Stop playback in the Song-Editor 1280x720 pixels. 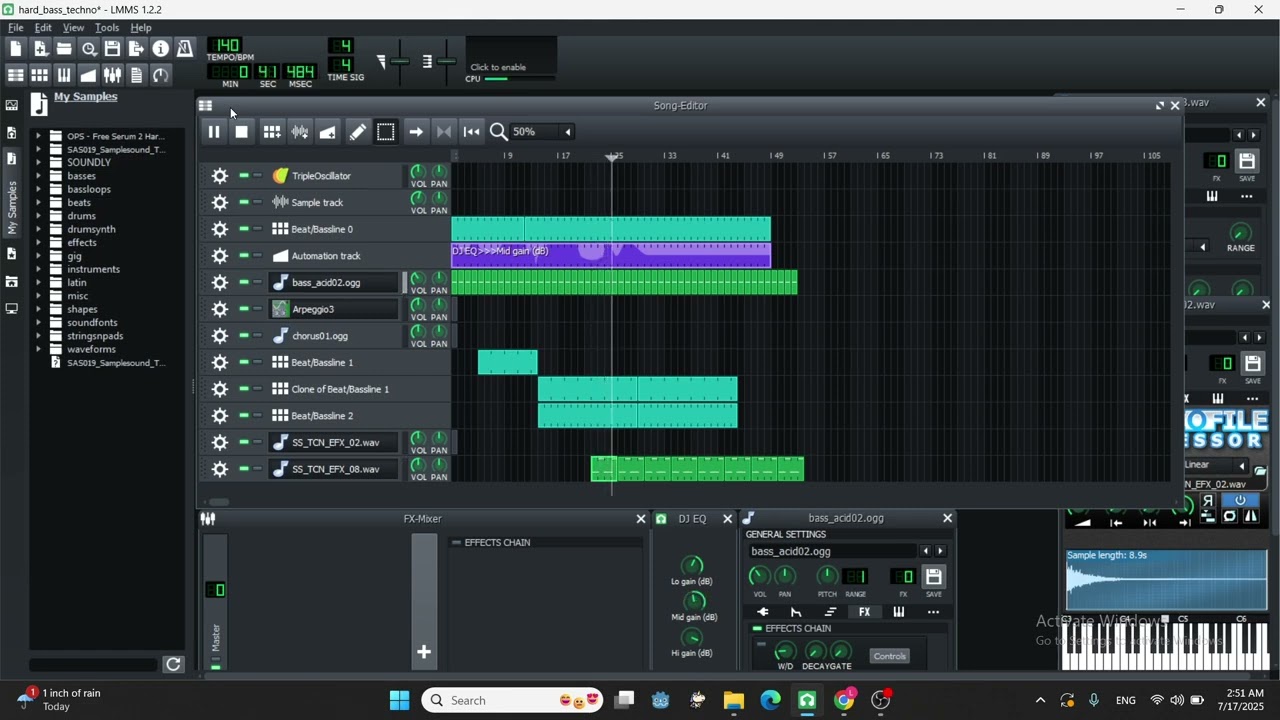[241, 132]
